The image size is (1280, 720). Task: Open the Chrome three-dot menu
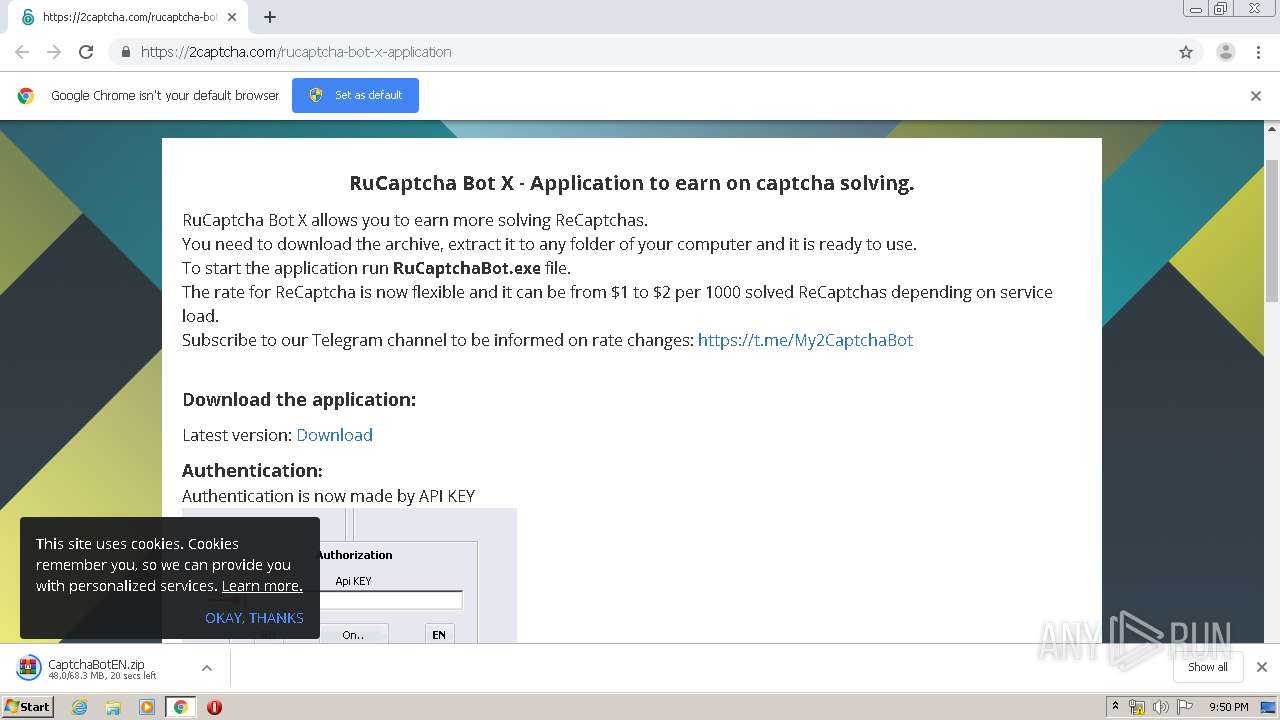click(1259, 52)
